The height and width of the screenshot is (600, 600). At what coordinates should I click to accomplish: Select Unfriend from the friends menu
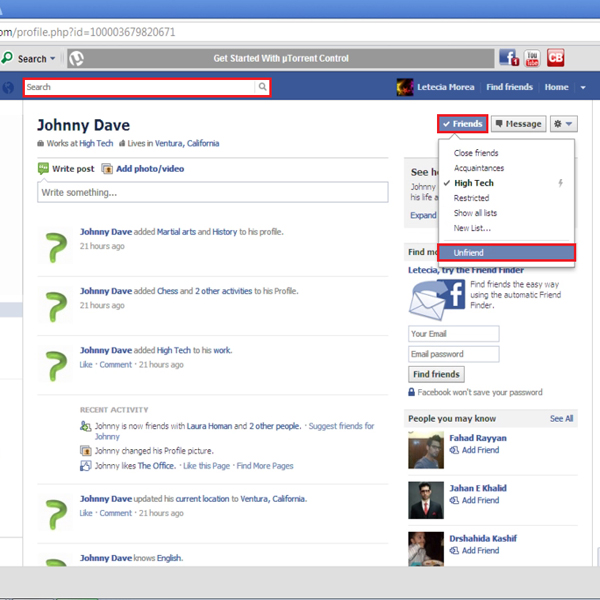tap(506, 253)
